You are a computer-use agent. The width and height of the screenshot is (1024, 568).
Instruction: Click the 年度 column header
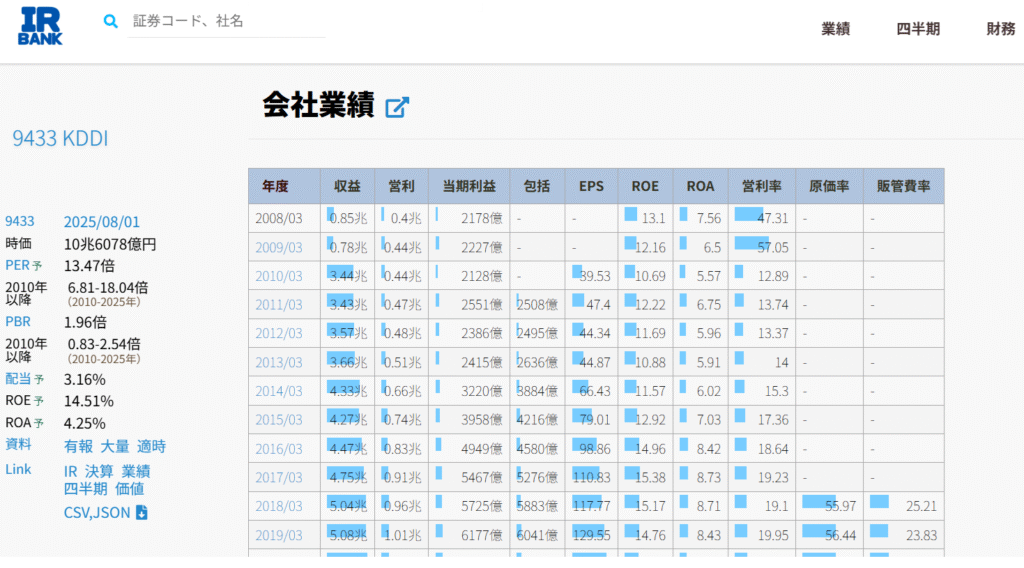(285, 186)
